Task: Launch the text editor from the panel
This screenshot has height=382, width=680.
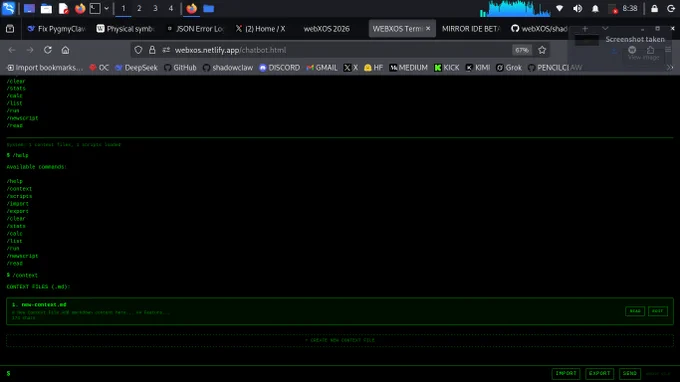Action: point(63,9)
